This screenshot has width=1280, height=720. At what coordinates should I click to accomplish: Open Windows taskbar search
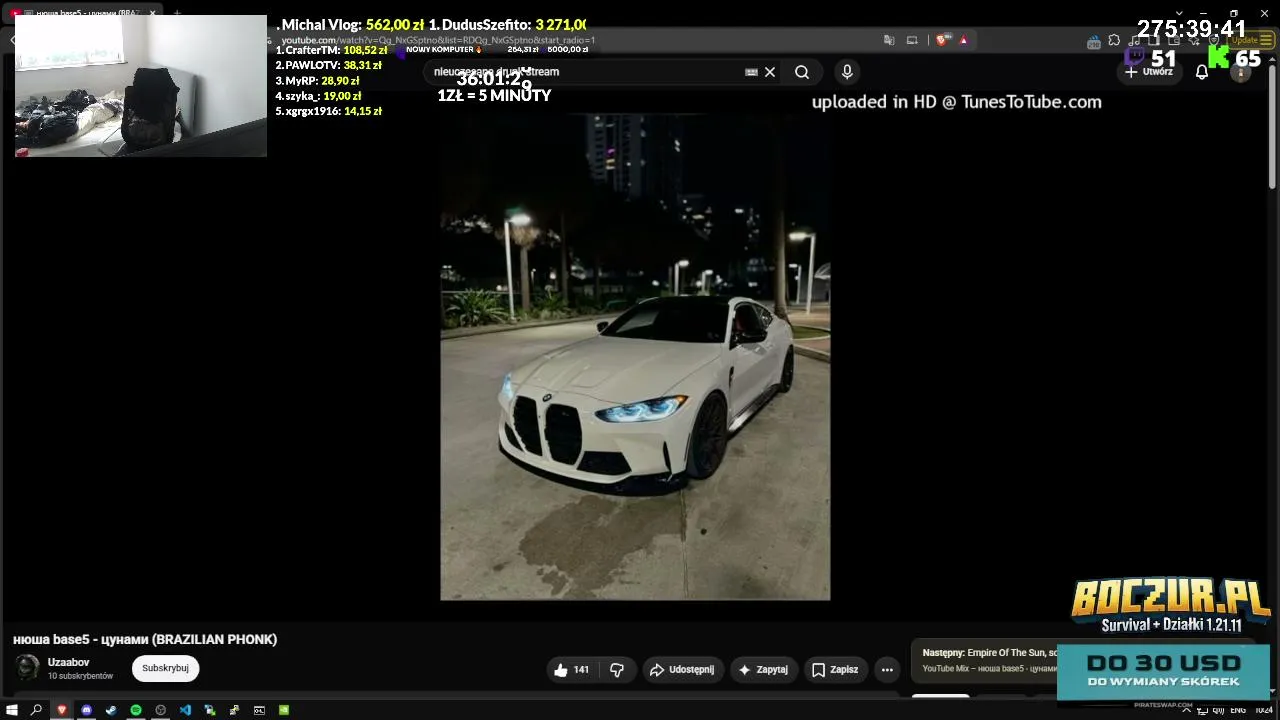[37, 710]
